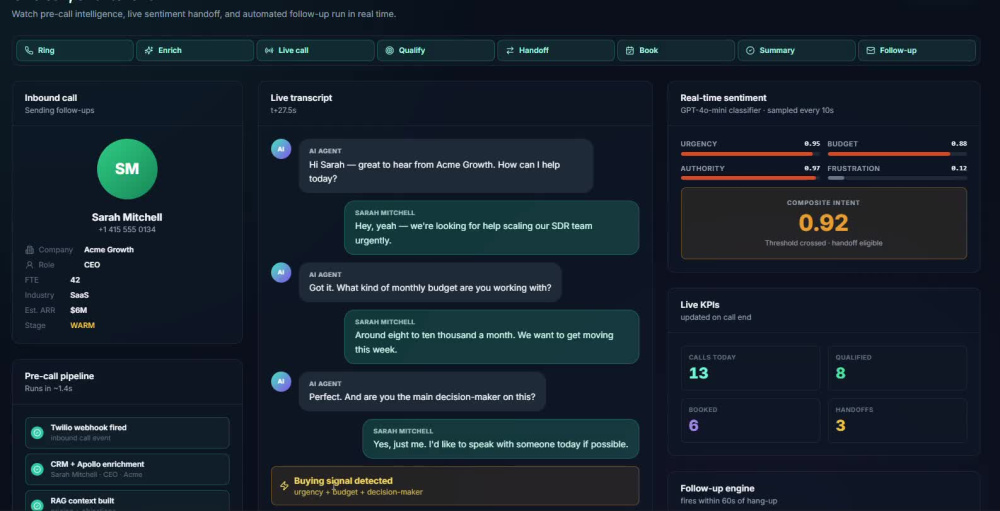Click the envelope icon in Follow-up step
The image size is (1000, 511).
pos(871,50)
